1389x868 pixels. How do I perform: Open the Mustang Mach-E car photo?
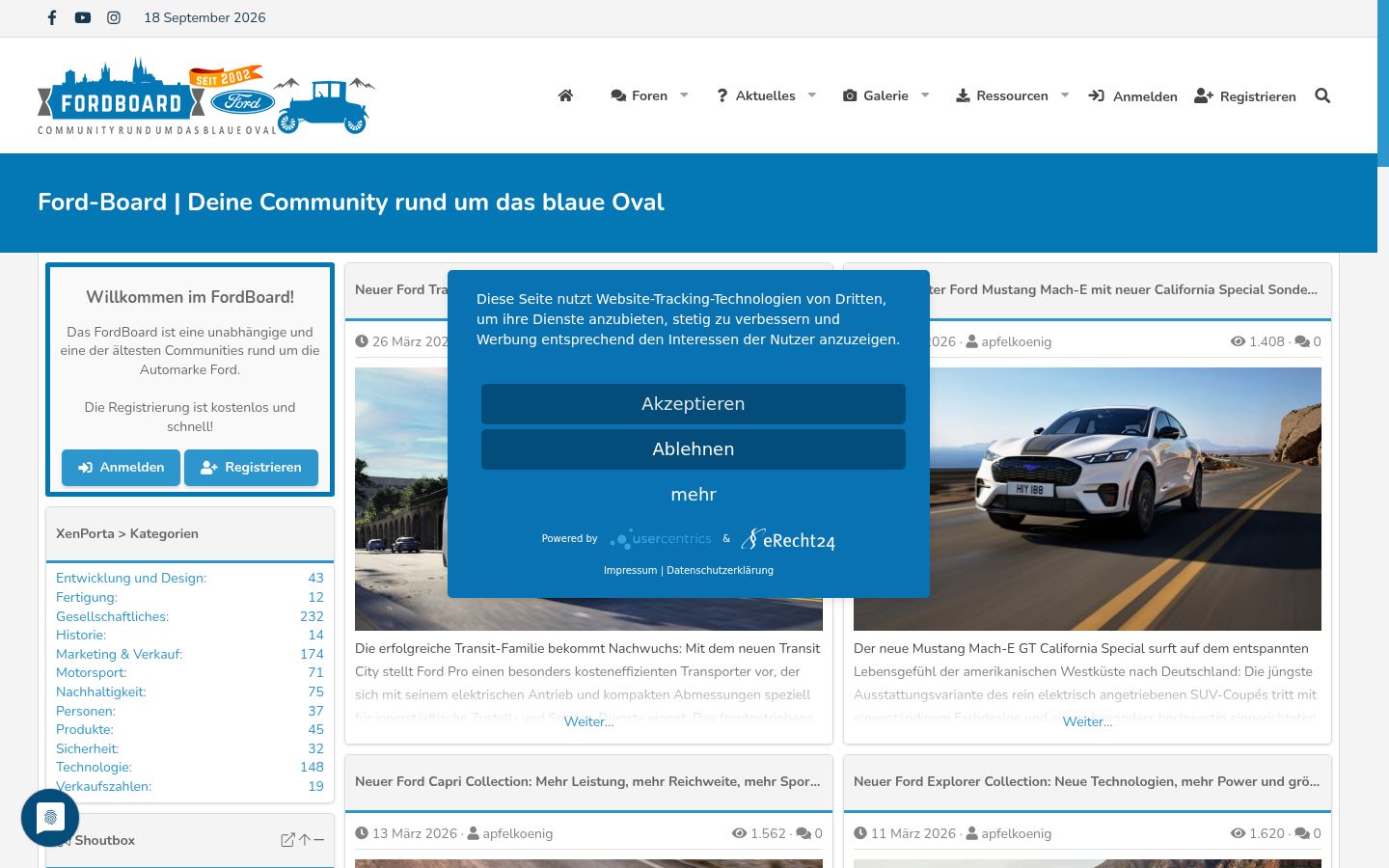pyautogui.click(x=1087, y=499)
